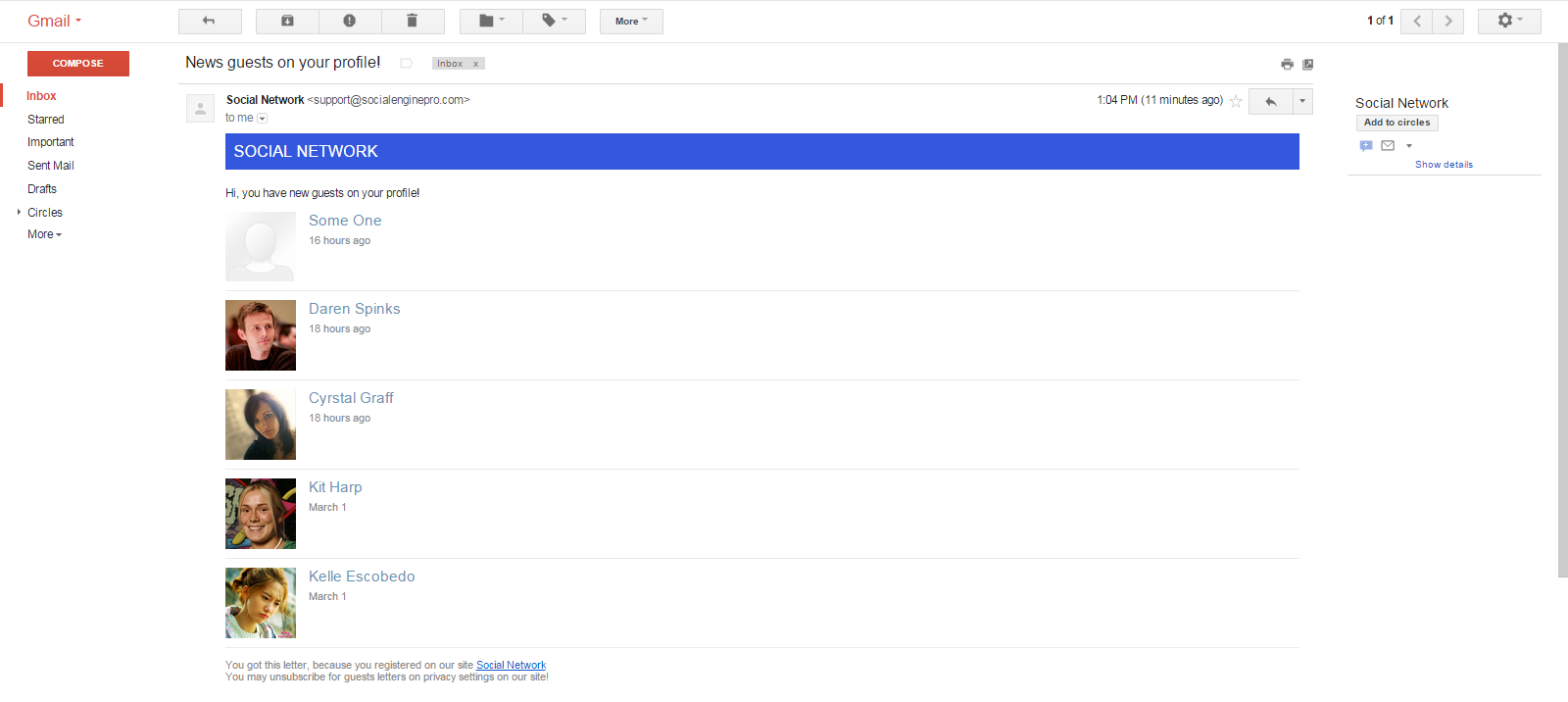Click Some One's placeholder avatar
This screenshot has width=1568, height=702.
pos(261,246)
